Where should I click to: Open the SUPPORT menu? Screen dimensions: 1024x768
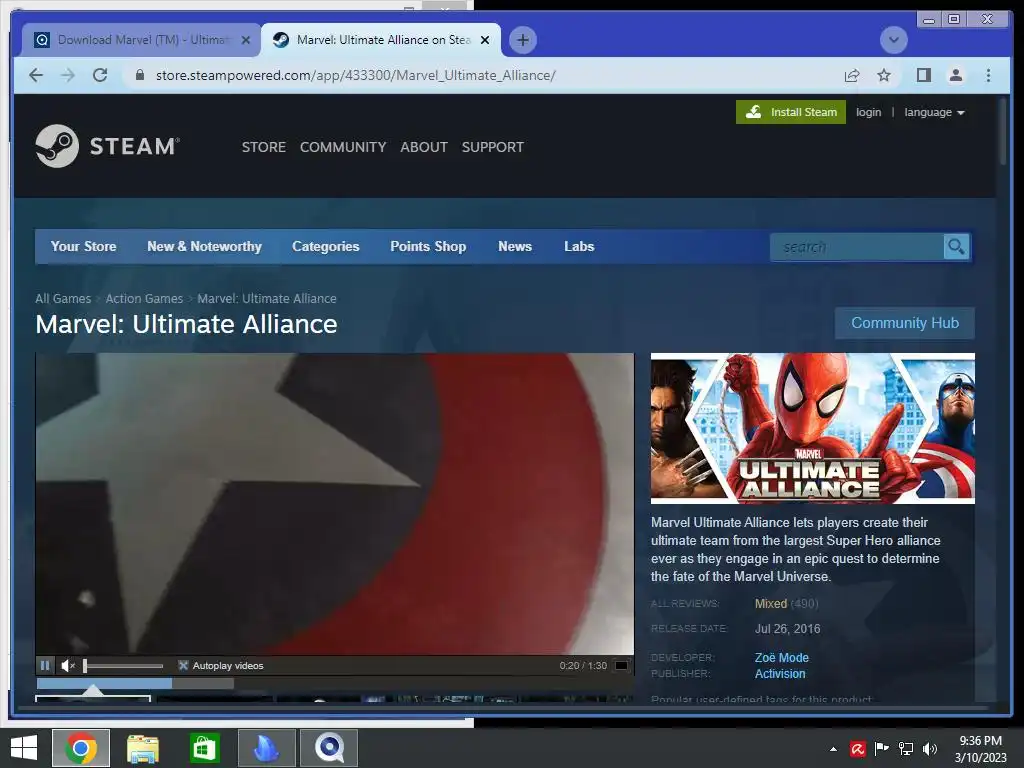tap(492, 147)
